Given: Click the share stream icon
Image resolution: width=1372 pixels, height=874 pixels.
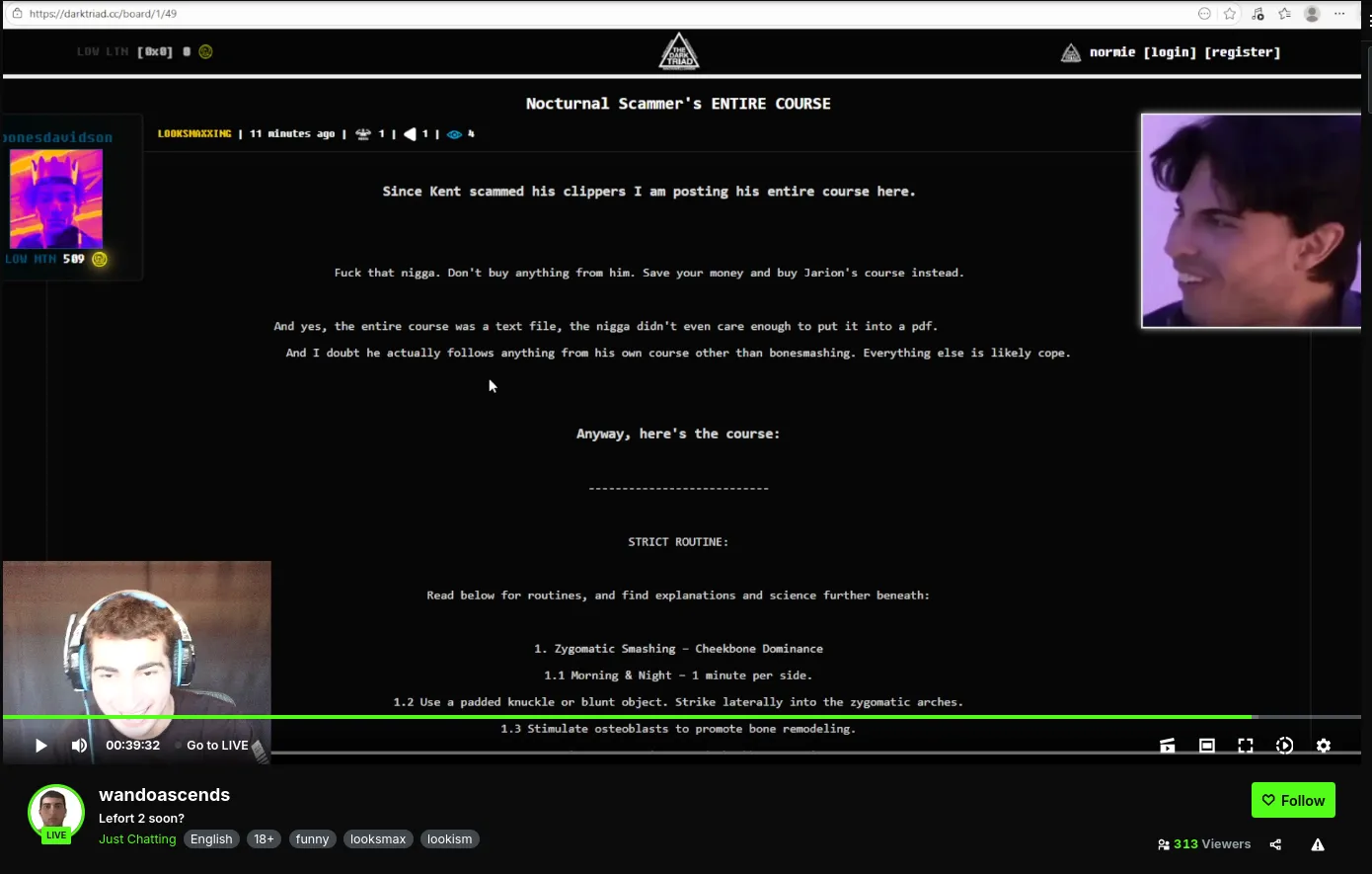Looking at the screenshot, I should point(1275,844).
